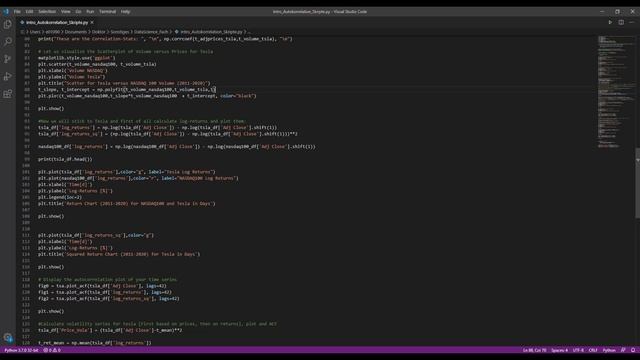The image size is (640, 360).
Task: Open the Accounts/Manage gear at sidebar bottom
Action: point(8,338)
